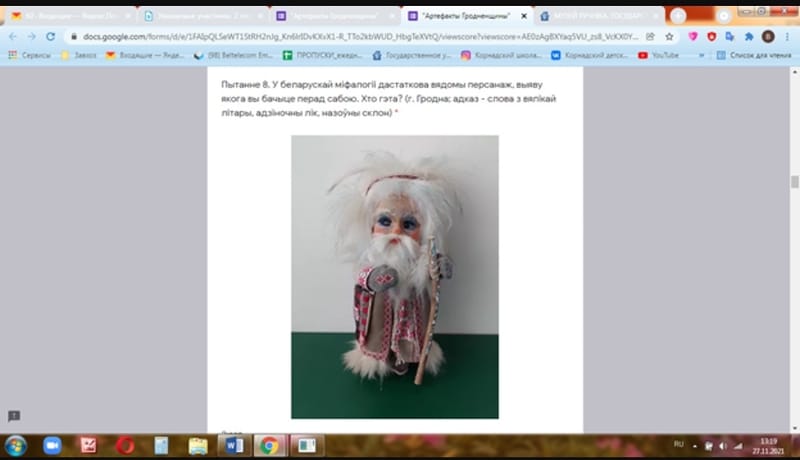Open a new browser tab with plus button

[x=679, y=16]
